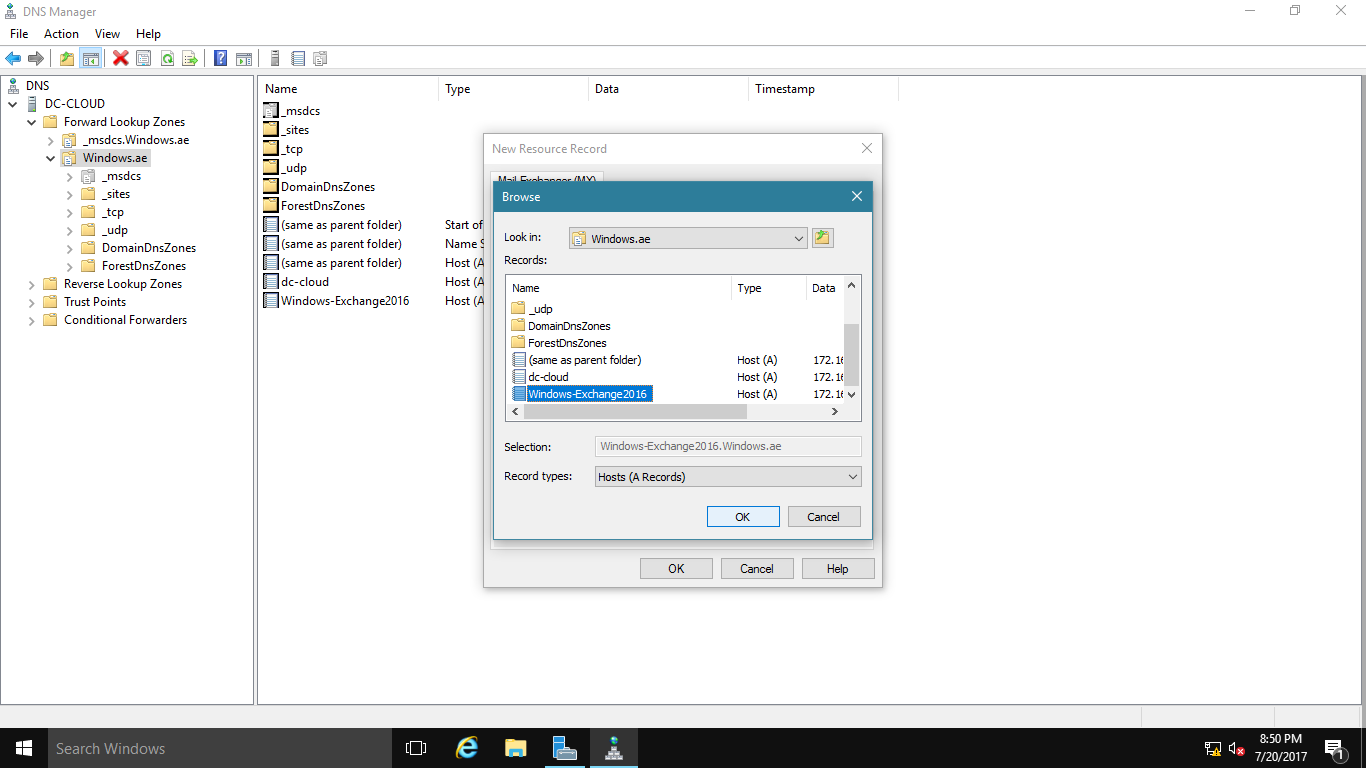Screen dimensions: 1366x768
Task: Close the Browse dialog with X
Action: coord(857,197)
